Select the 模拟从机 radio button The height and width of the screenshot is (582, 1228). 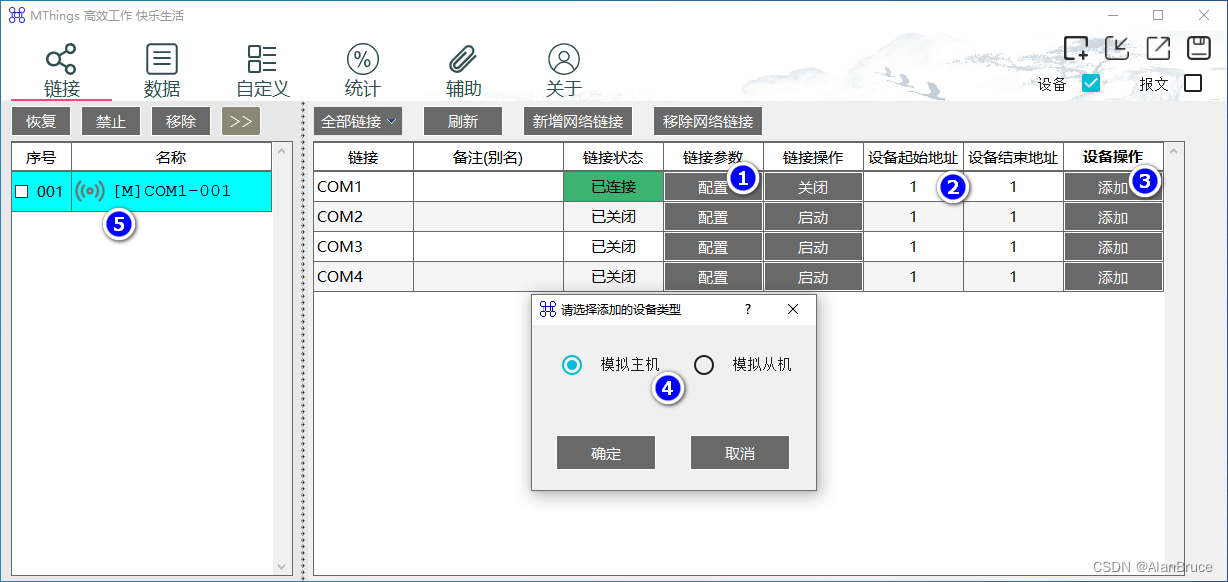point(704,365)
